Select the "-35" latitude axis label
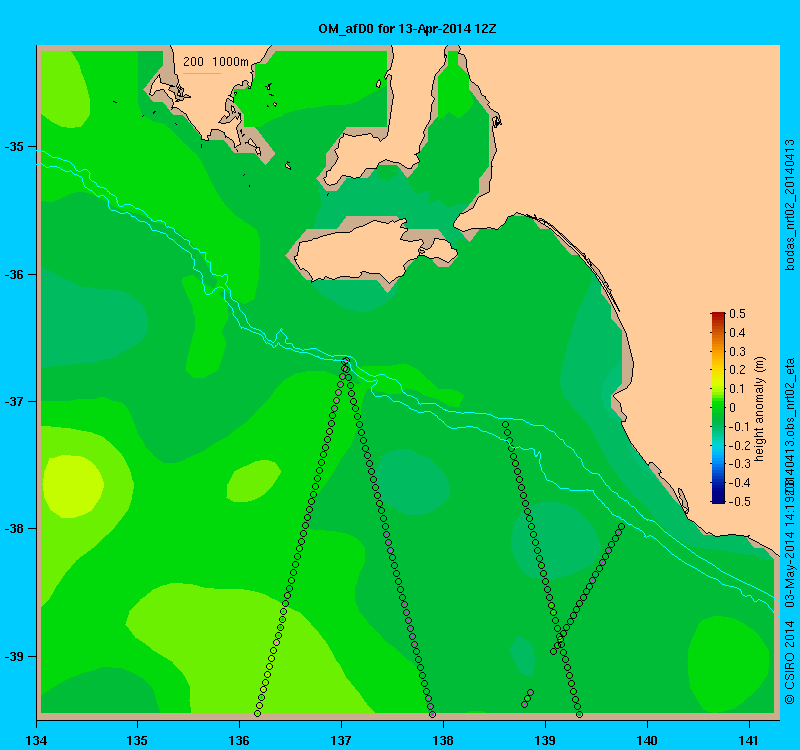Screen dimensions: 800x750 pyautogui.click(x=14, y=147)
